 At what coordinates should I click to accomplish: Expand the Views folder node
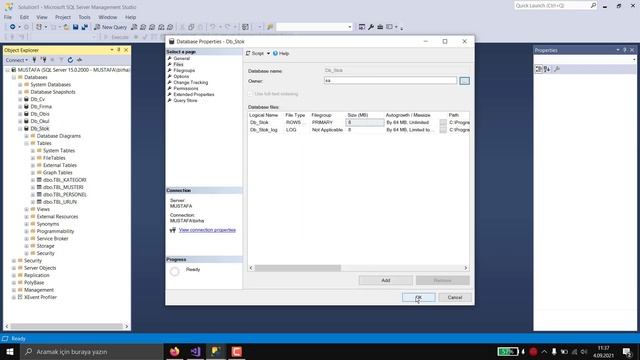27,209
